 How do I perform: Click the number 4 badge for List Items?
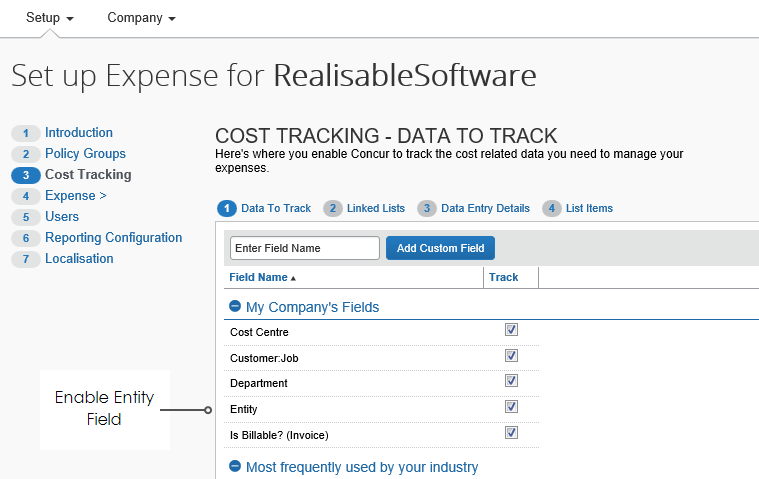(x=551, y=209)
